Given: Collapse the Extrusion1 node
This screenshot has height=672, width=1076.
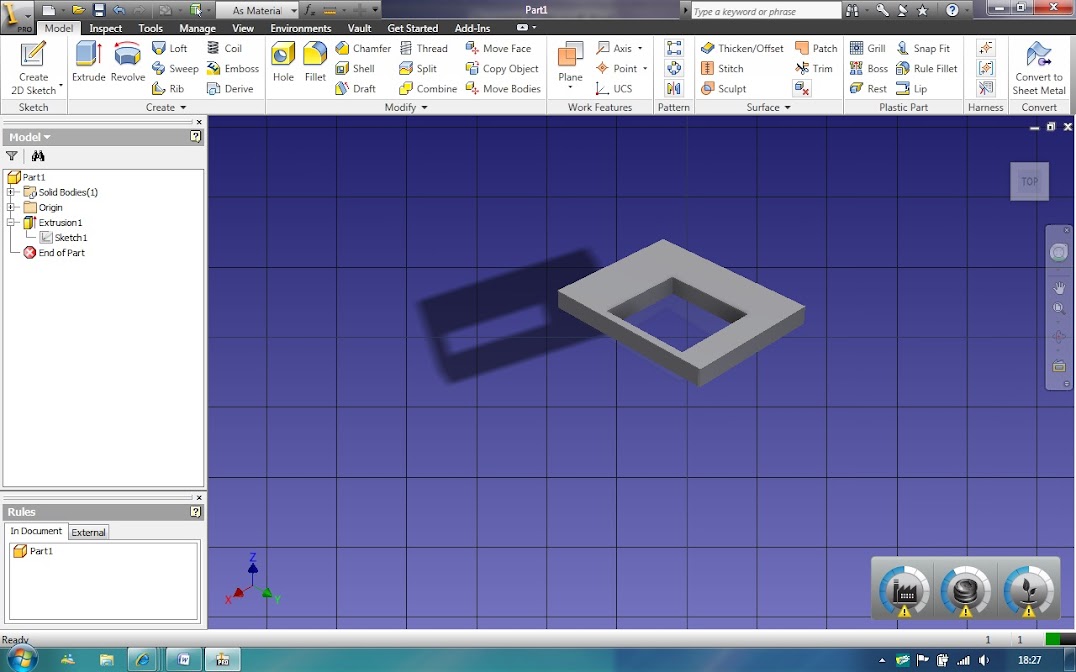Looking at the screenshot, I should click(x=10, y=222).
